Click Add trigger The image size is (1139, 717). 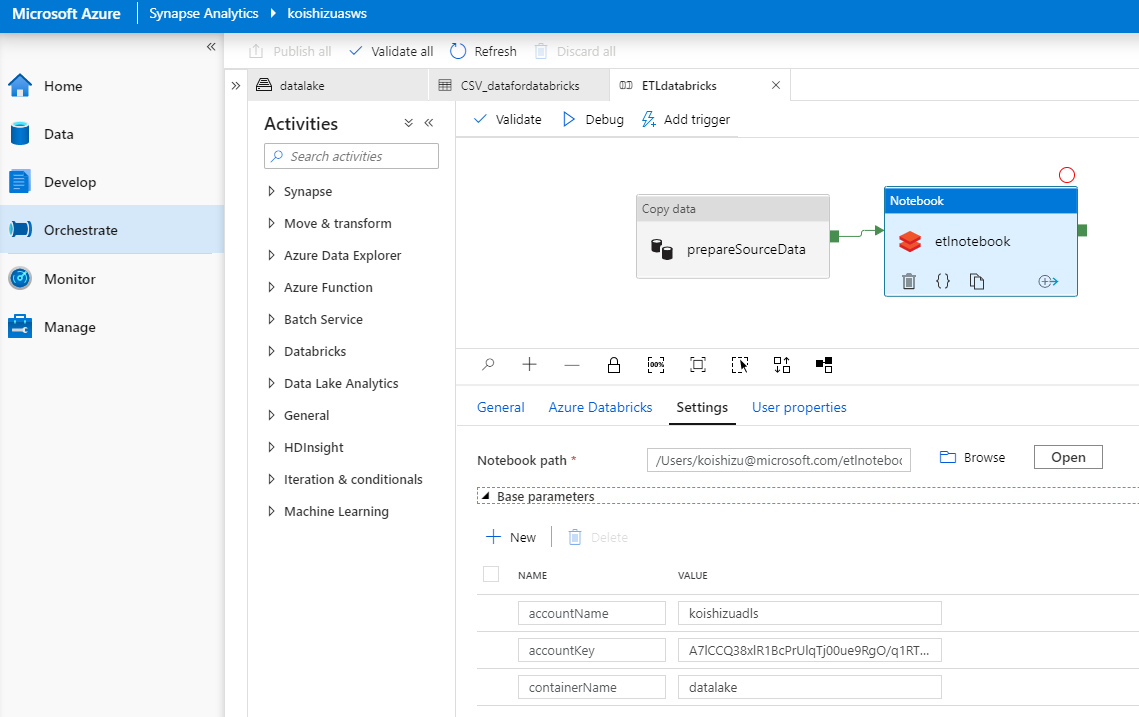[686, 119]
